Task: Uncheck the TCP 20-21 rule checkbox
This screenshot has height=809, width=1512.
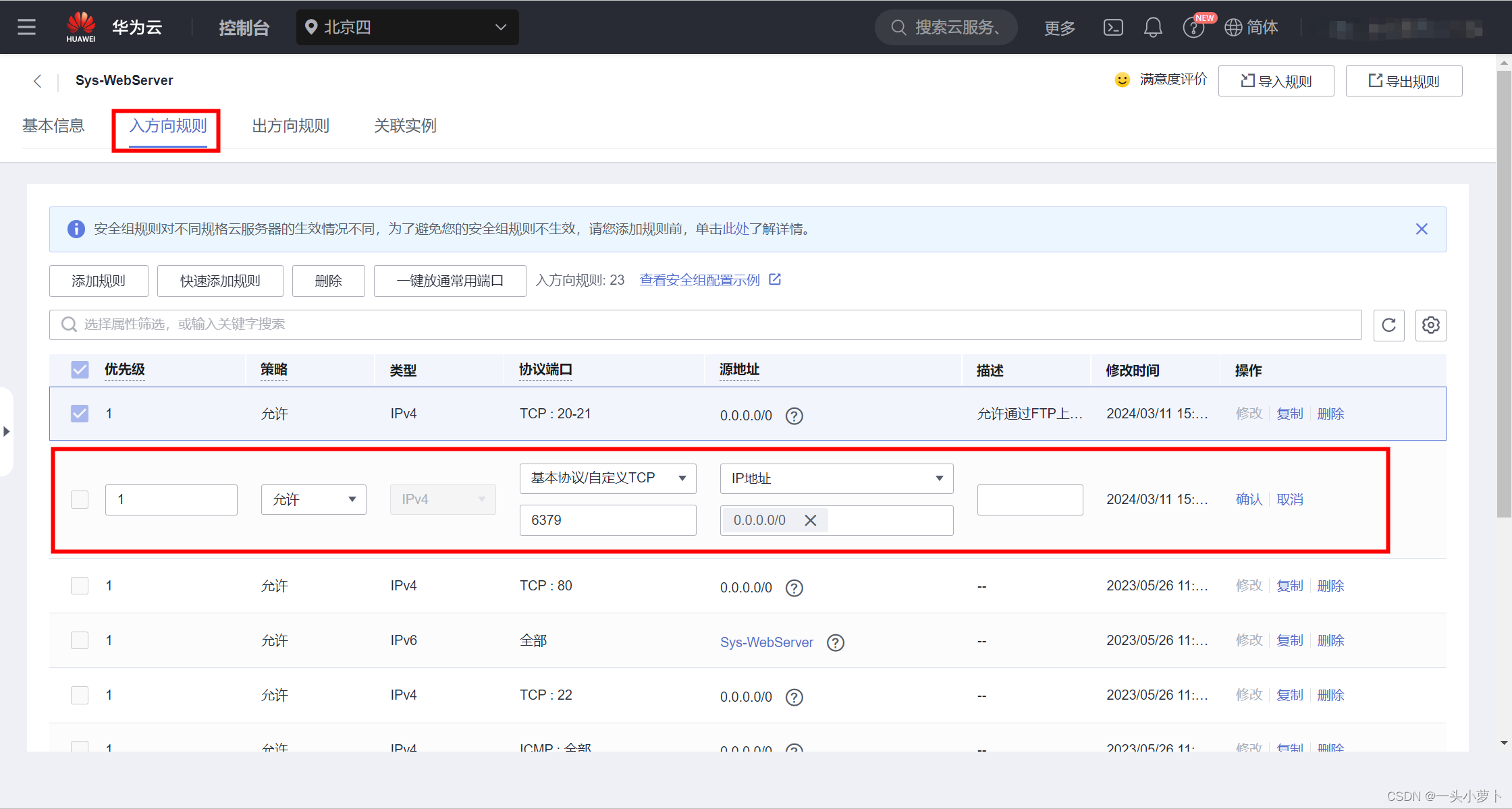Action: point(80,413)
